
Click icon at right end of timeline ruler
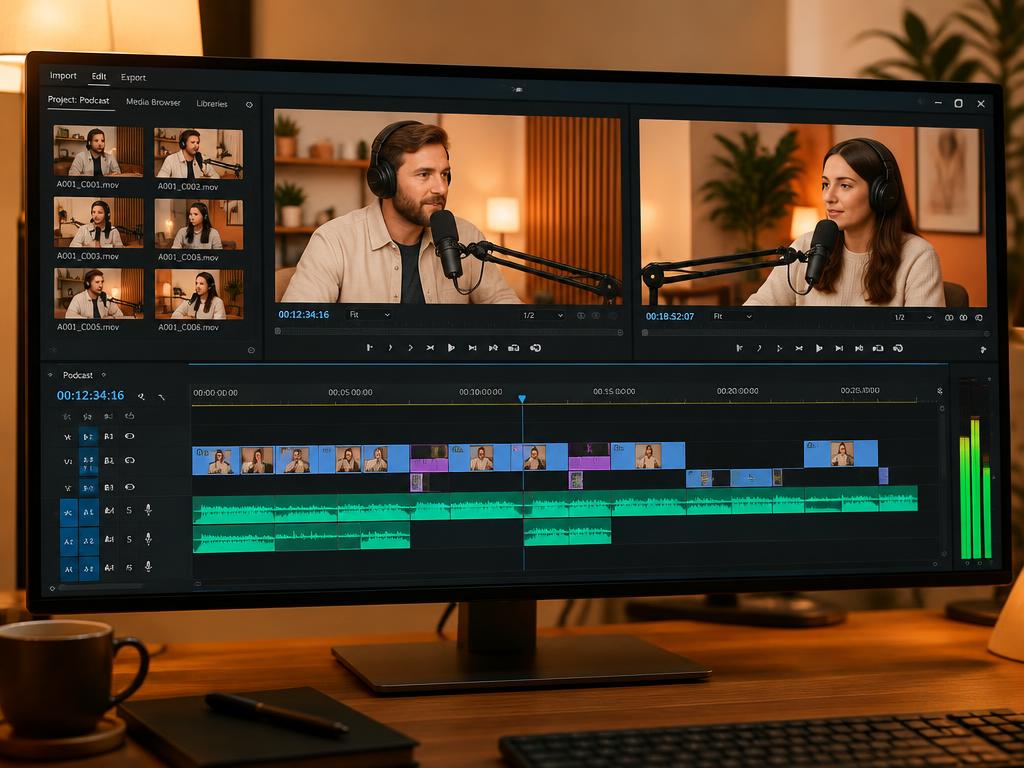pos(940,391)
